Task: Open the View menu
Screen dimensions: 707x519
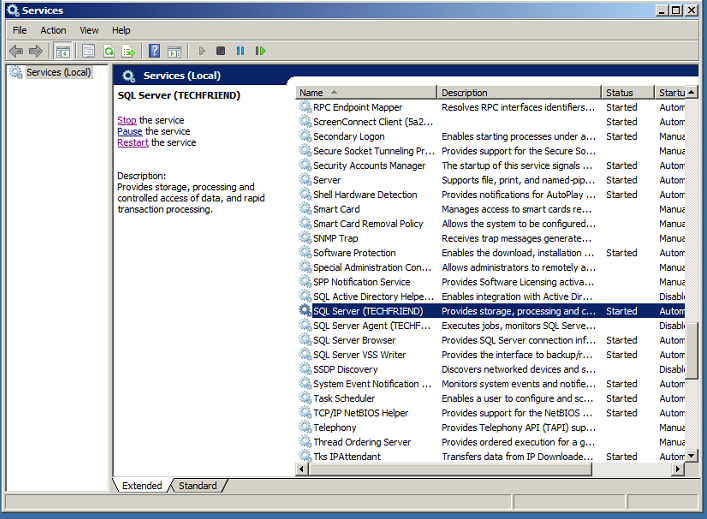Action: [89, 30]
